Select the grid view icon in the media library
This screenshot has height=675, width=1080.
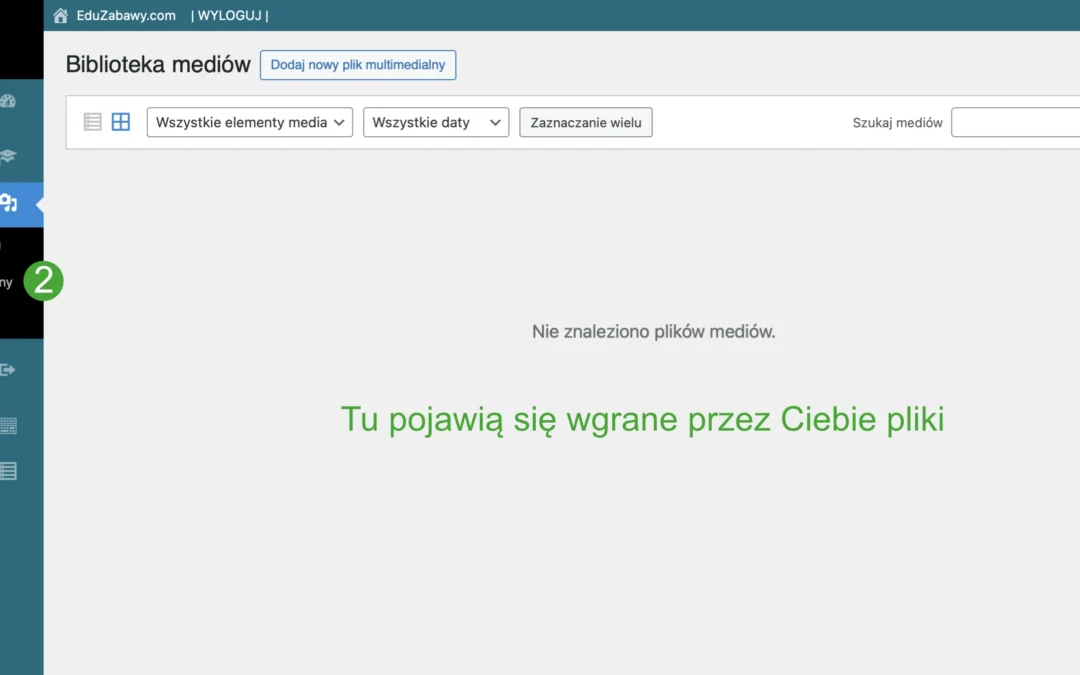tap(120, 121)
